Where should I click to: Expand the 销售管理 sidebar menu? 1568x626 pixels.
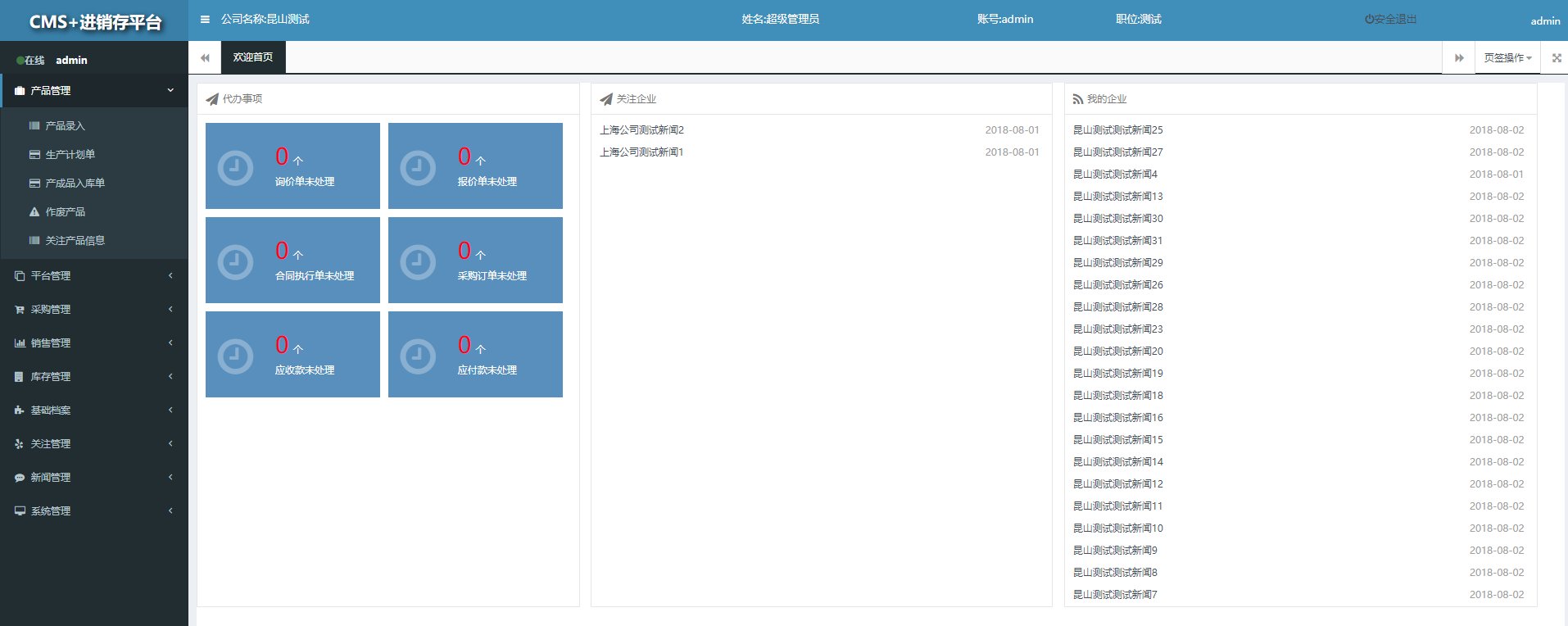click(x=94, y=343)
